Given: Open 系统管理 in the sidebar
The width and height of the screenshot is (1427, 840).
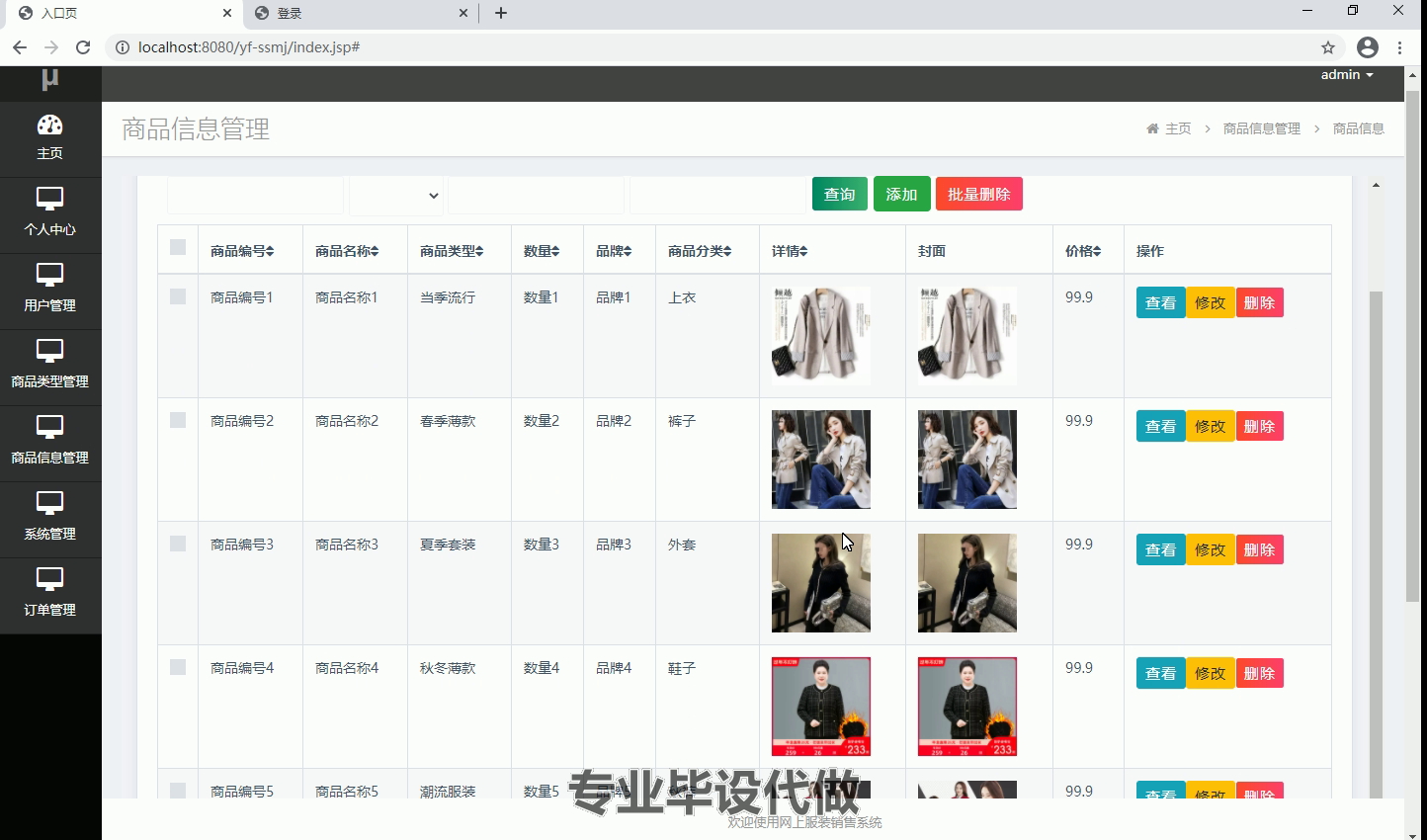Looking at the screenshot, I should (x=49, y=519).
